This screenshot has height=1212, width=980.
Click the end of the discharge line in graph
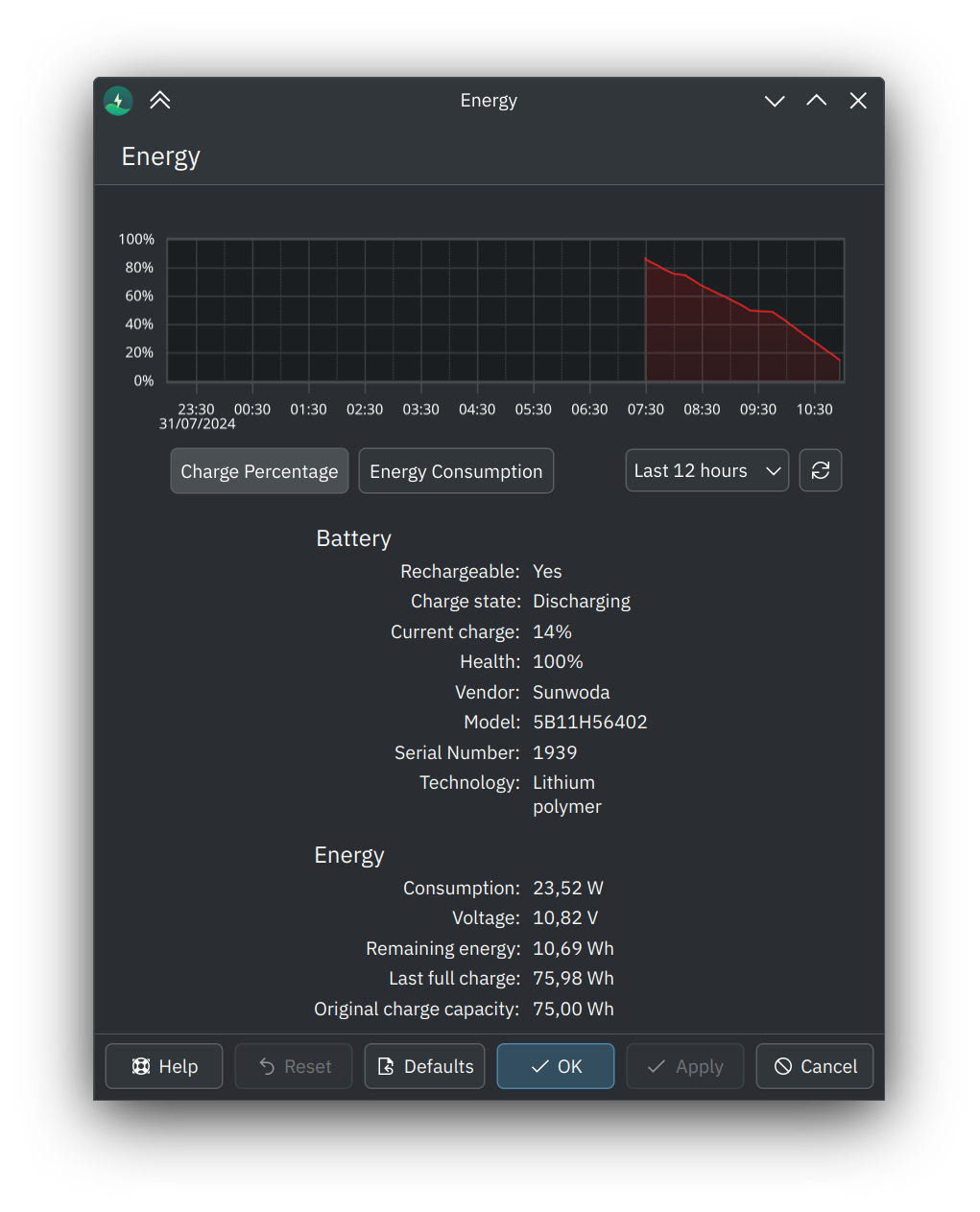(839, 360)
